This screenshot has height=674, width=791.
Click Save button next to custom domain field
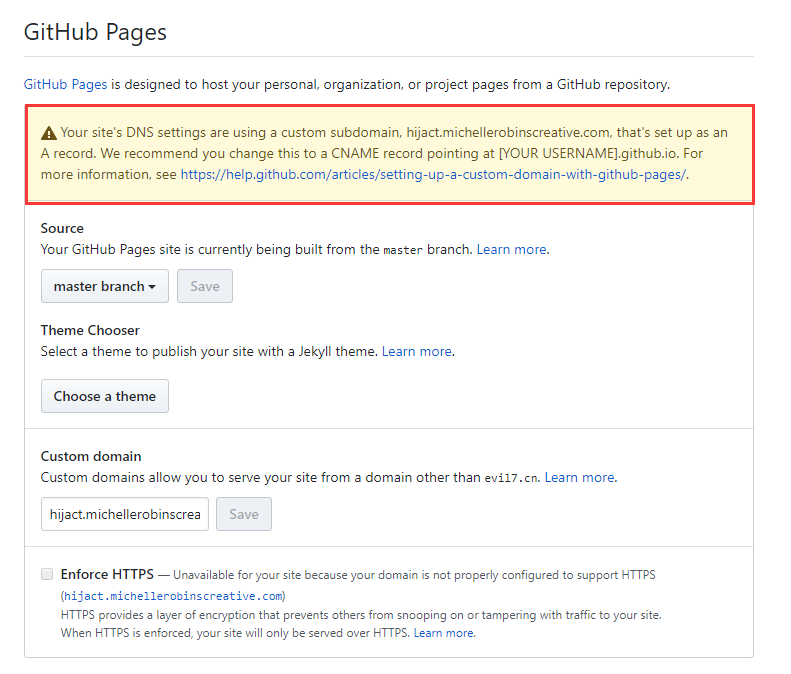pos(244,514)
